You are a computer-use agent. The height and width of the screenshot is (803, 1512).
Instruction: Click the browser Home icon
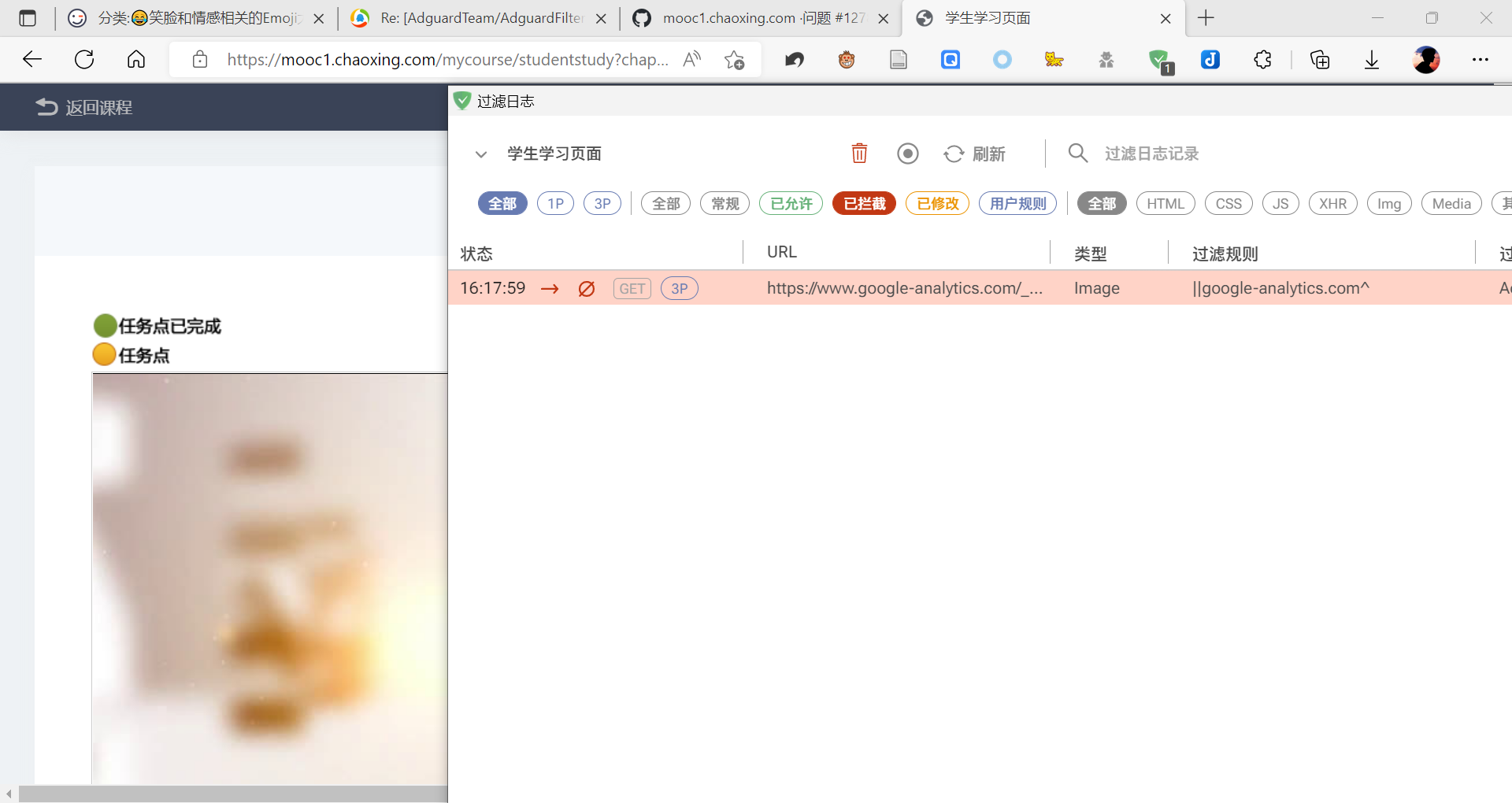[x=135, y=59]
